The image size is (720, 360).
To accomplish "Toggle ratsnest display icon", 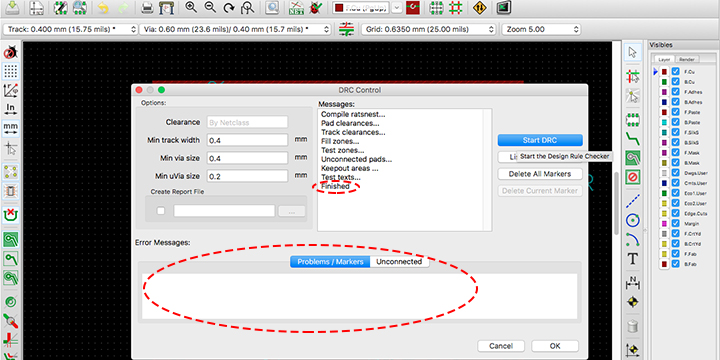I will [11, 172].
